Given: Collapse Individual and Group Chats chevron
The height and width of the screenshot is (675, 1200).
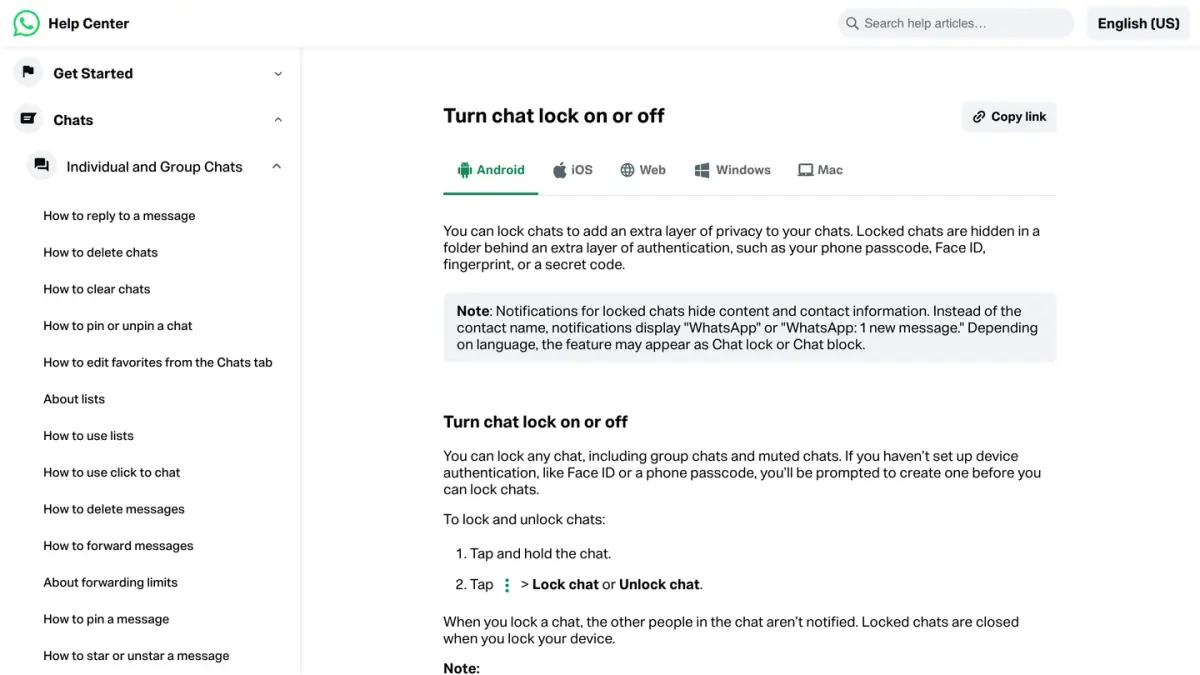Looking at the screenshot, I should click(277, 167).
